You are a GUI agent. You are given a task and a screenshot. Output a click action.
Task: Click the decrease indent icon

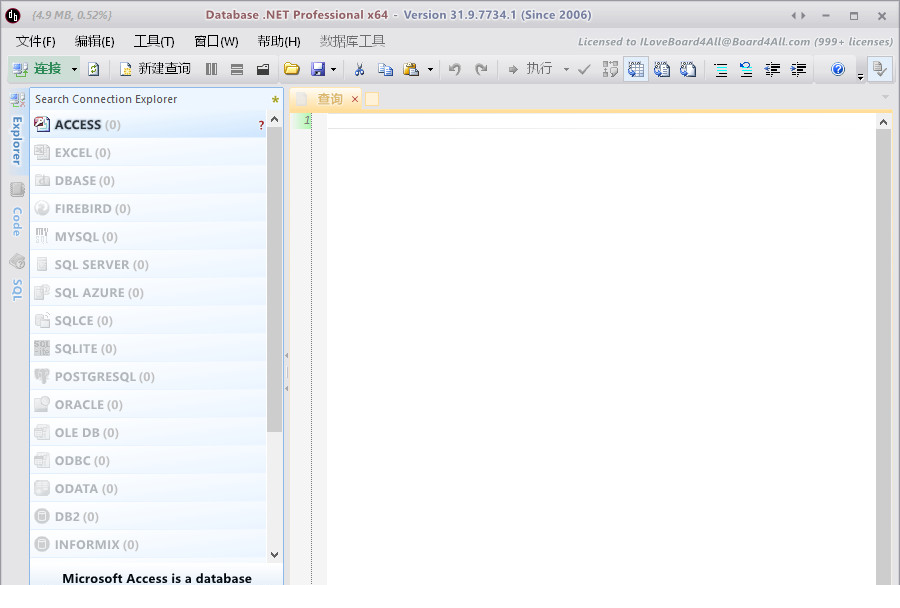(772, 70)
